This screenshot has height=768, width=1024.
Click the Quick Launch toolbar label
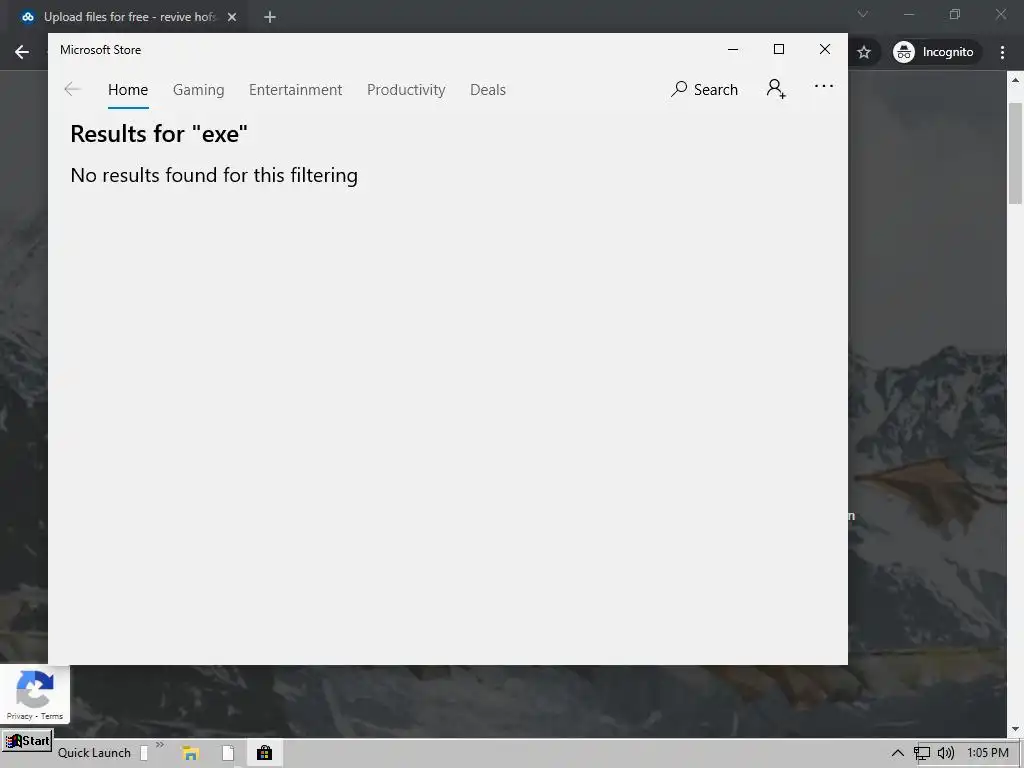(94, 753)
